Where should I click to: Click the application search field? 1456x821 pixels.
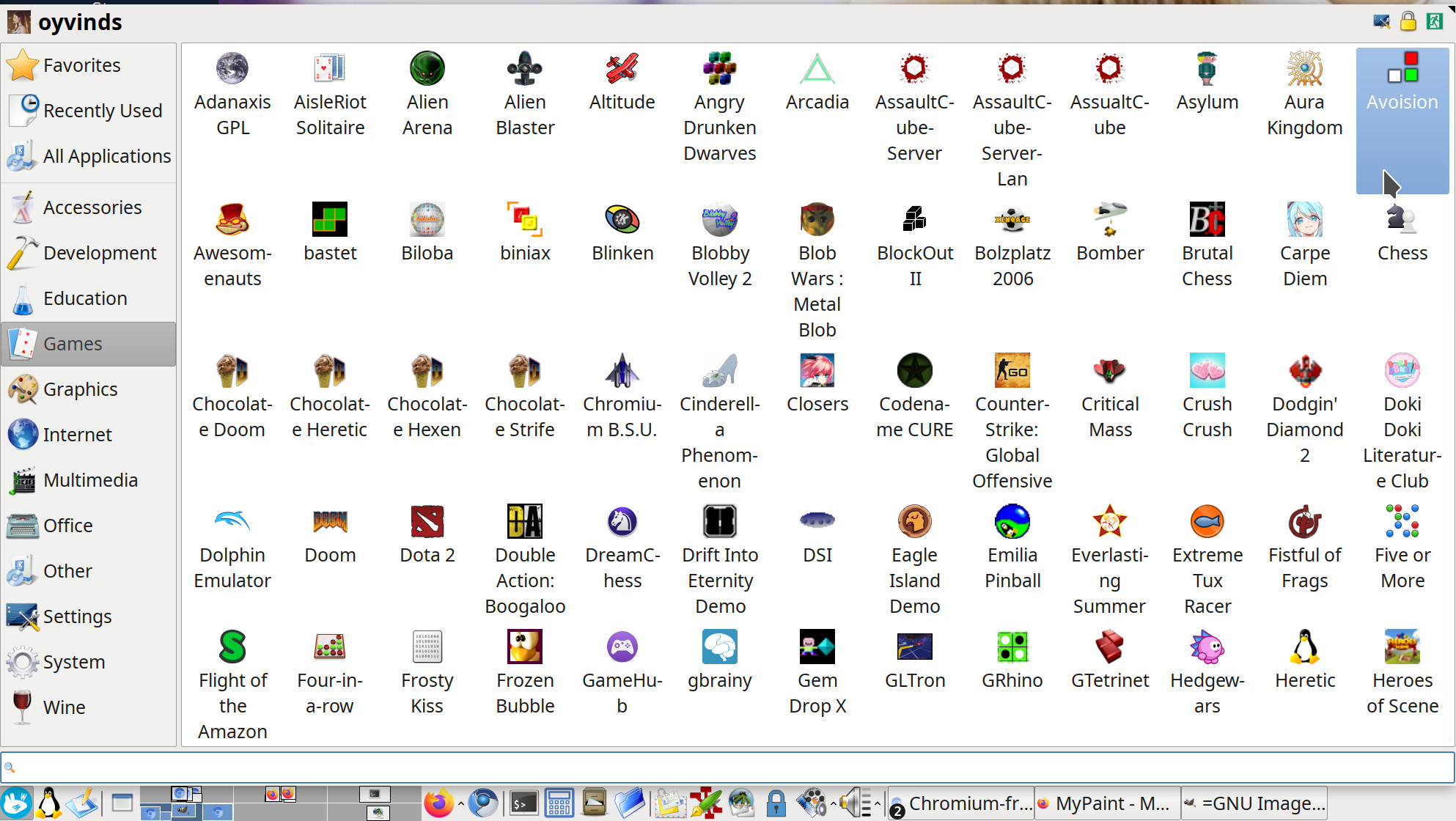tap(727, 767)
